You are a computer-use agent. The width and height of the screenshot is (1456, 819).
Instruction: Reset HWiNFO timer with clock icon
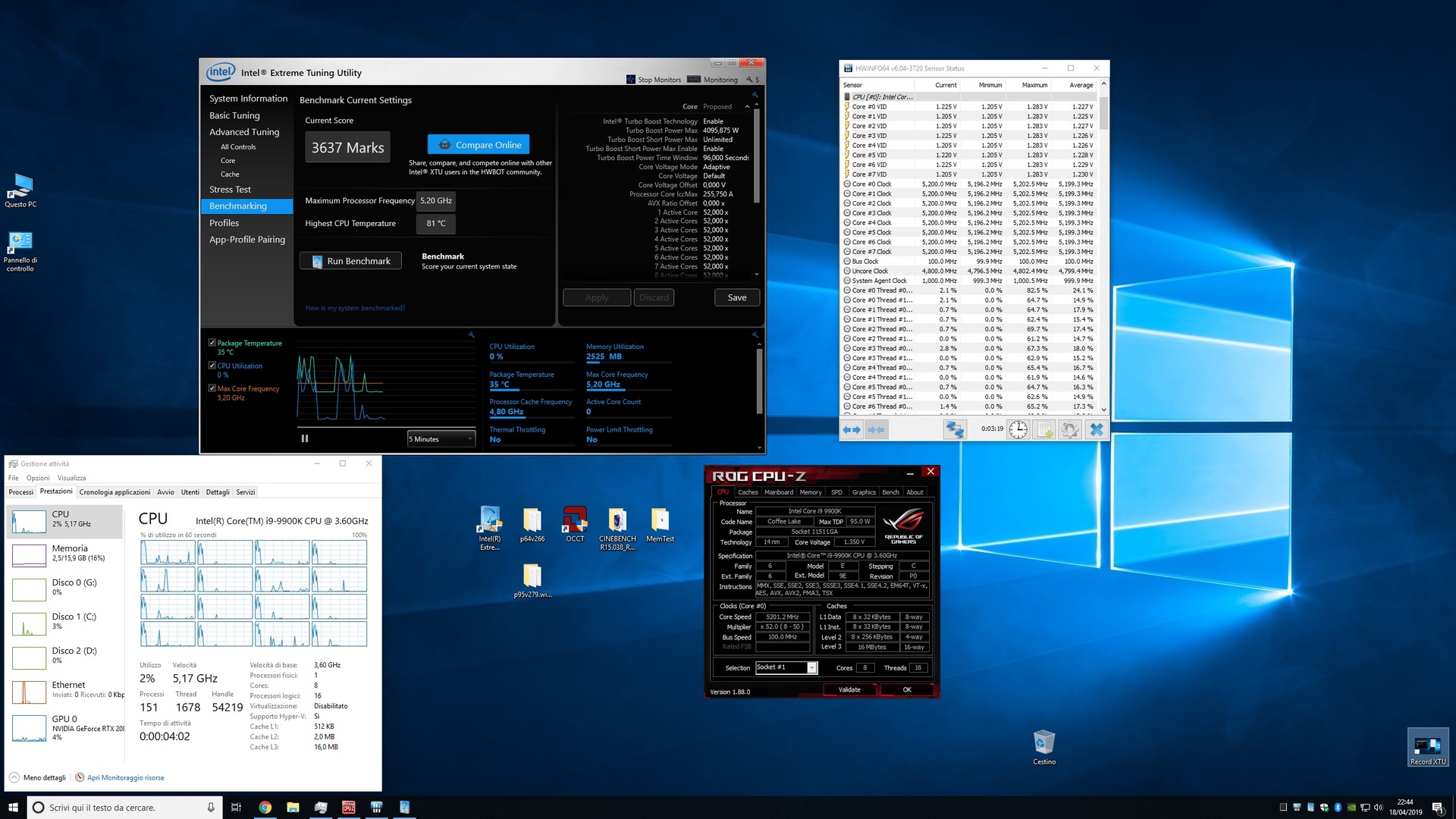(x=1018, y=429)
